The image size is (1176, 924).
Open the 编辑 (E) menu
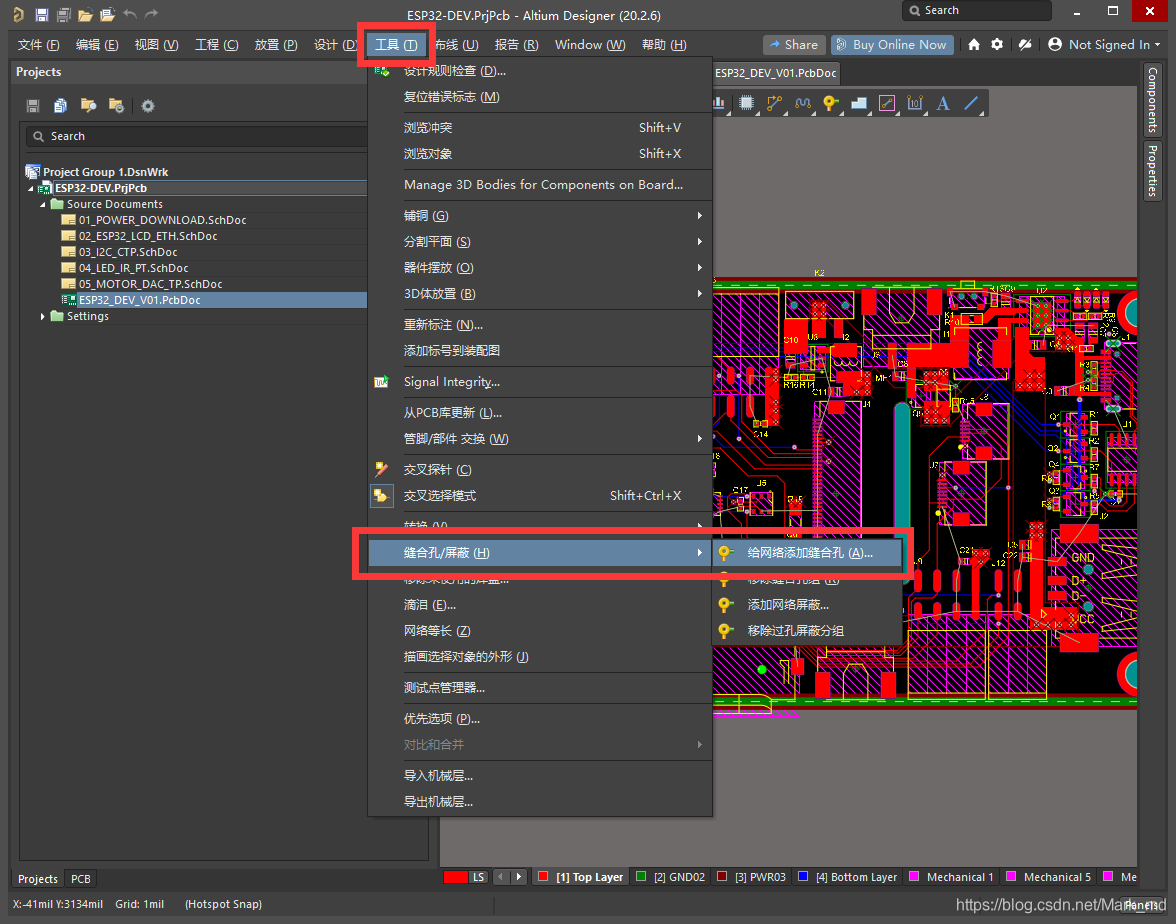[97, 45]
